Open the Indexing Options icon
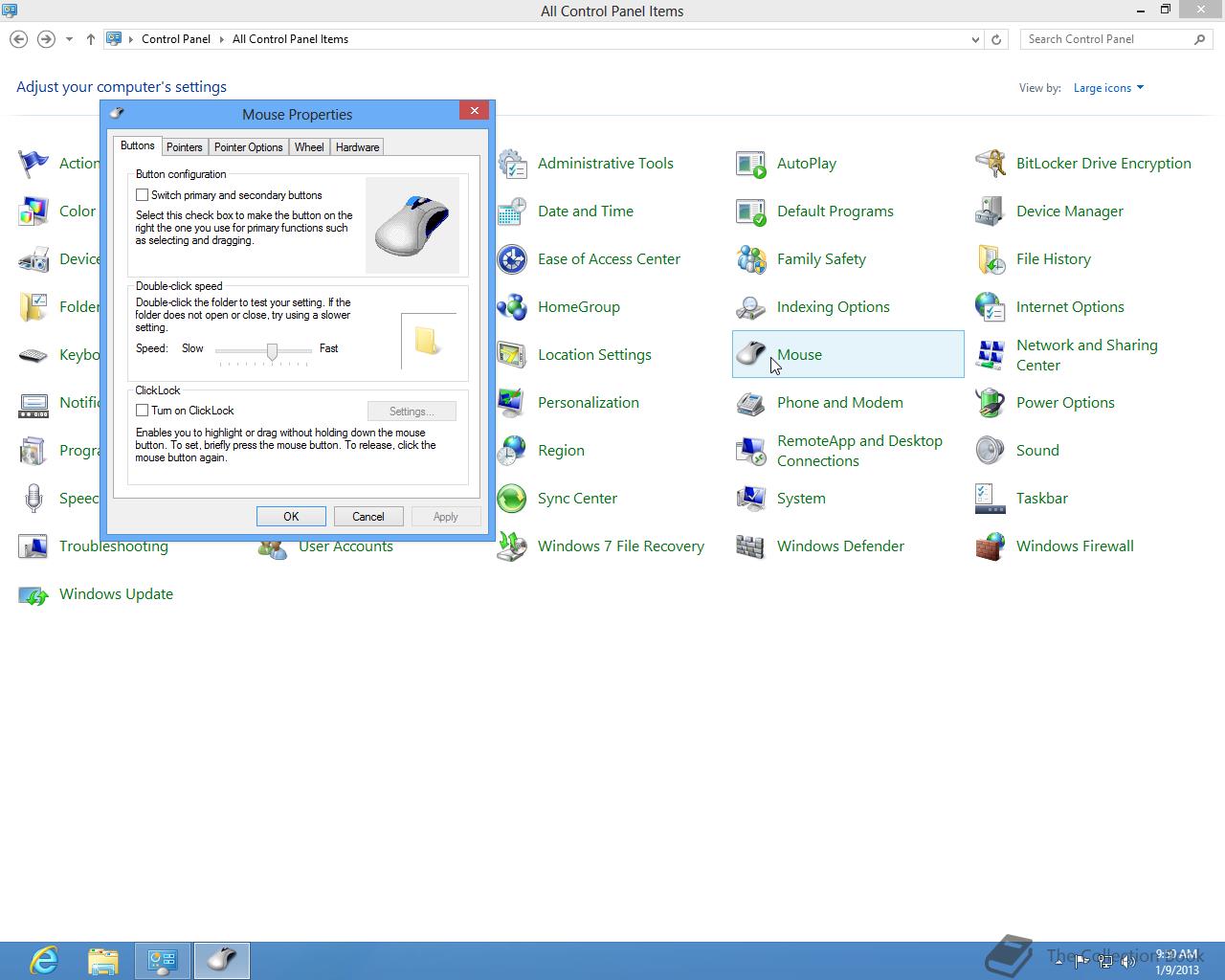 pyautogui.click(x=751, y=307)
